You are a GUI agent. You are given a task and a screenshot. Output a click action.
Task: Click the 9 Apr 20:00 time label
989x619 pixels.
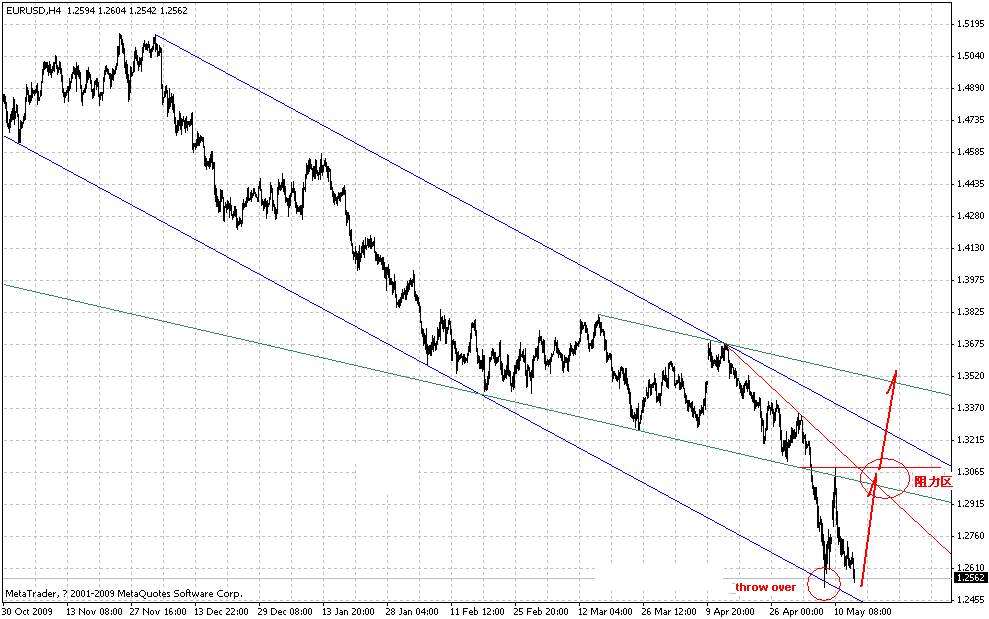pyautogui.click(x=731, y=611)
